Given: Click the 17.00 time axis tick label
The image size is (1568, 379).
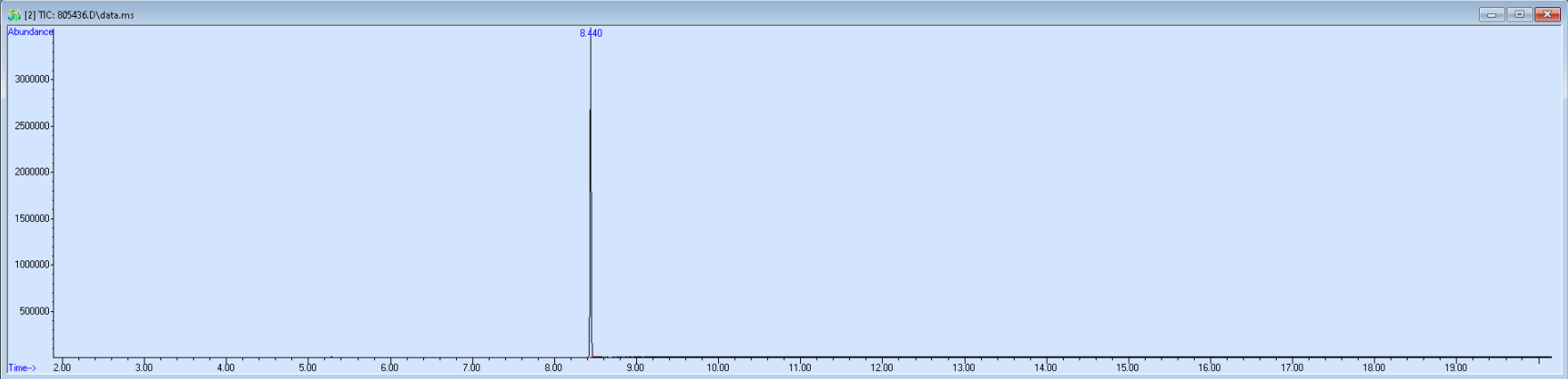Looking at the screenshot, I should [x=1292, y=367].
